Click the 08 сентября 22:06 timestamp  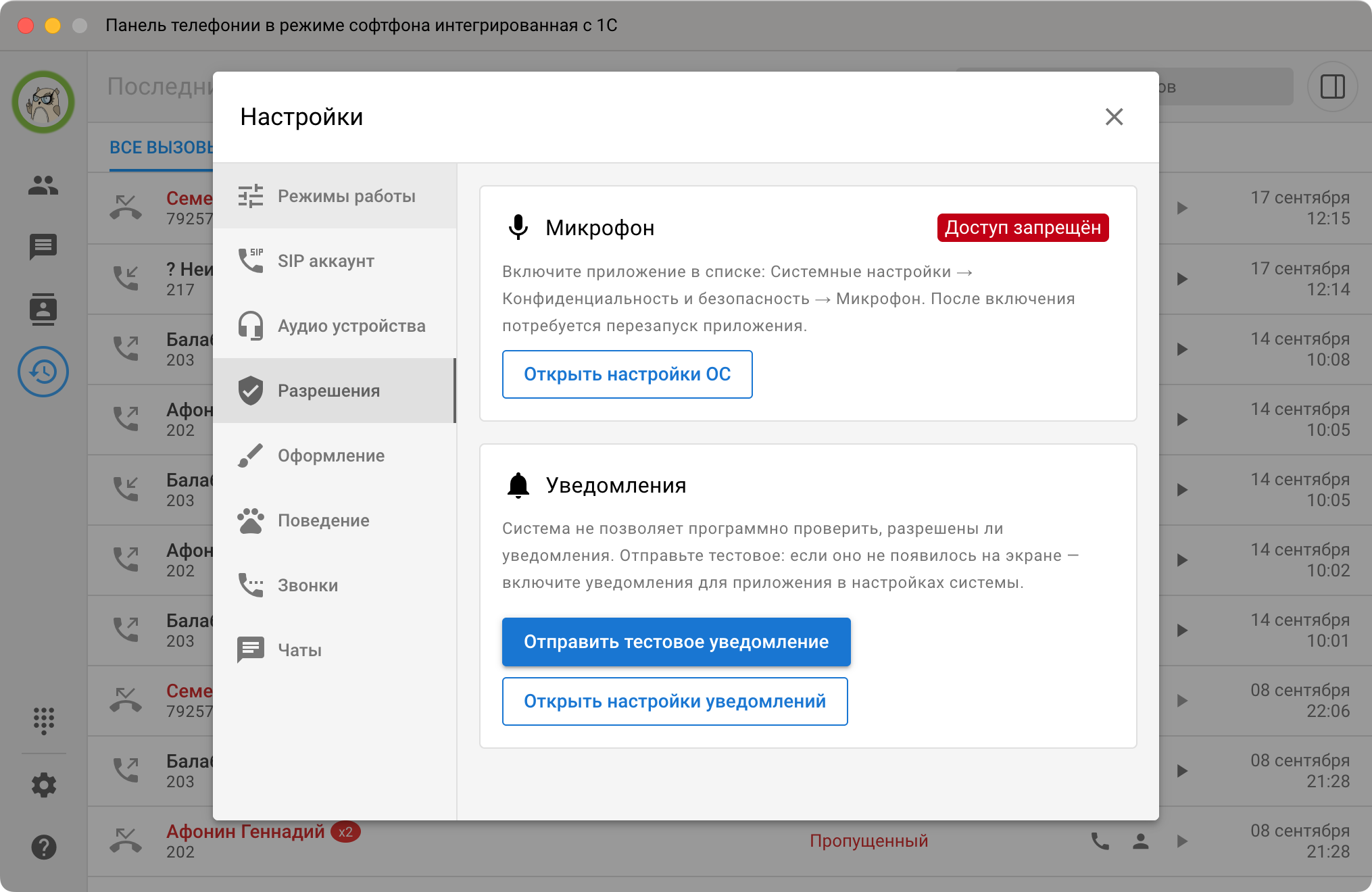click(1300, 701)
